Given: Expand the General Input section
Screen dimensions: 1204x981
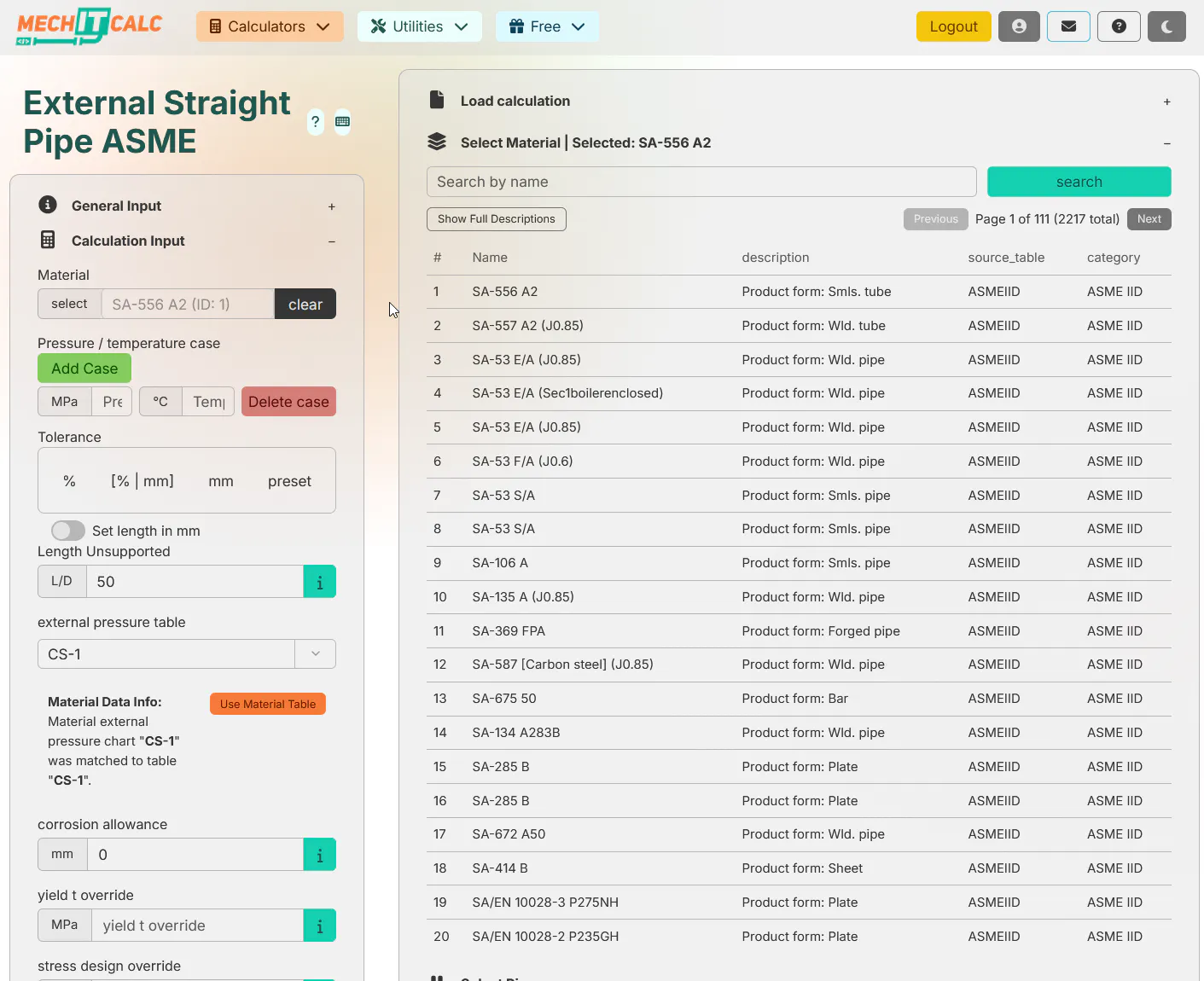Looking at the screenshot, I should 332,206.
